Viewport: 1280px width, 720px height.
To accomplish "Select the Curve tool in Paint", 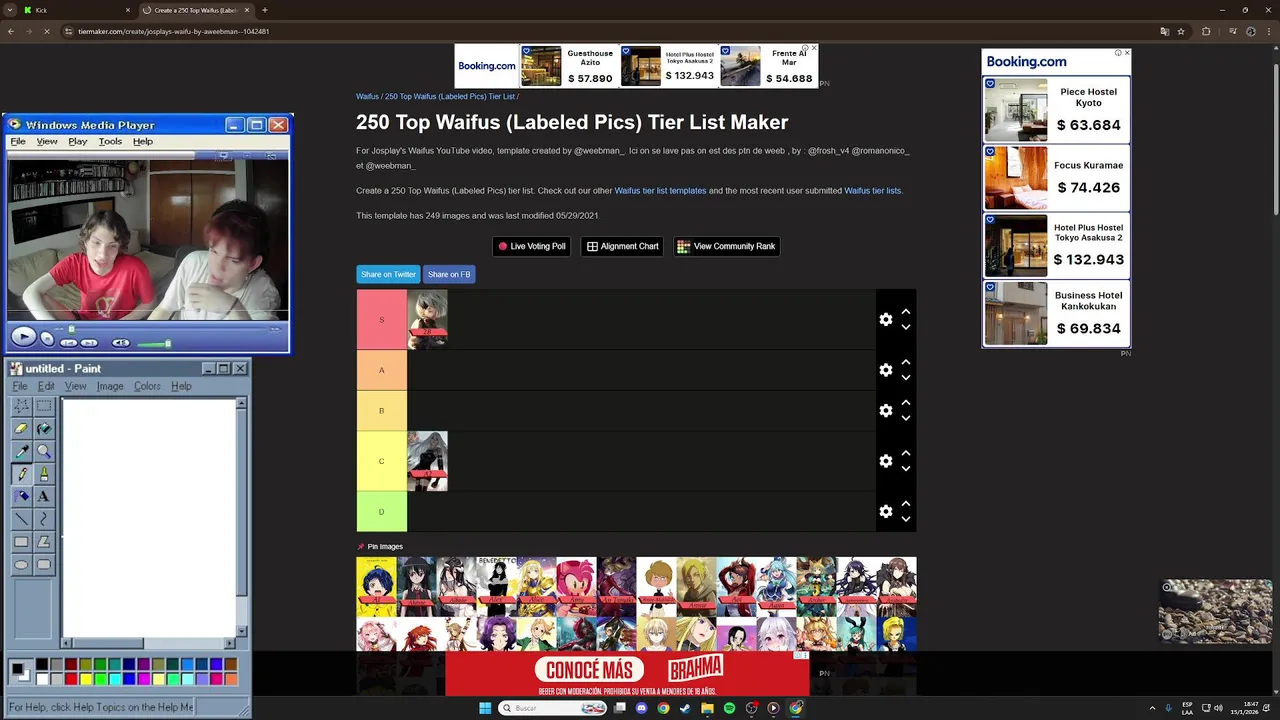I will coord(44,520).
